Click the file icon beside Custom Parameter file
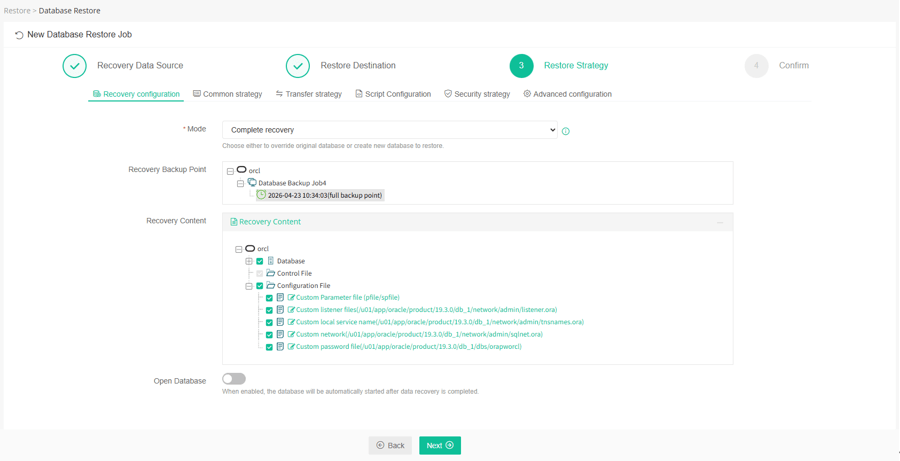This screenshot has height=461, width=900. click(280, 297)
